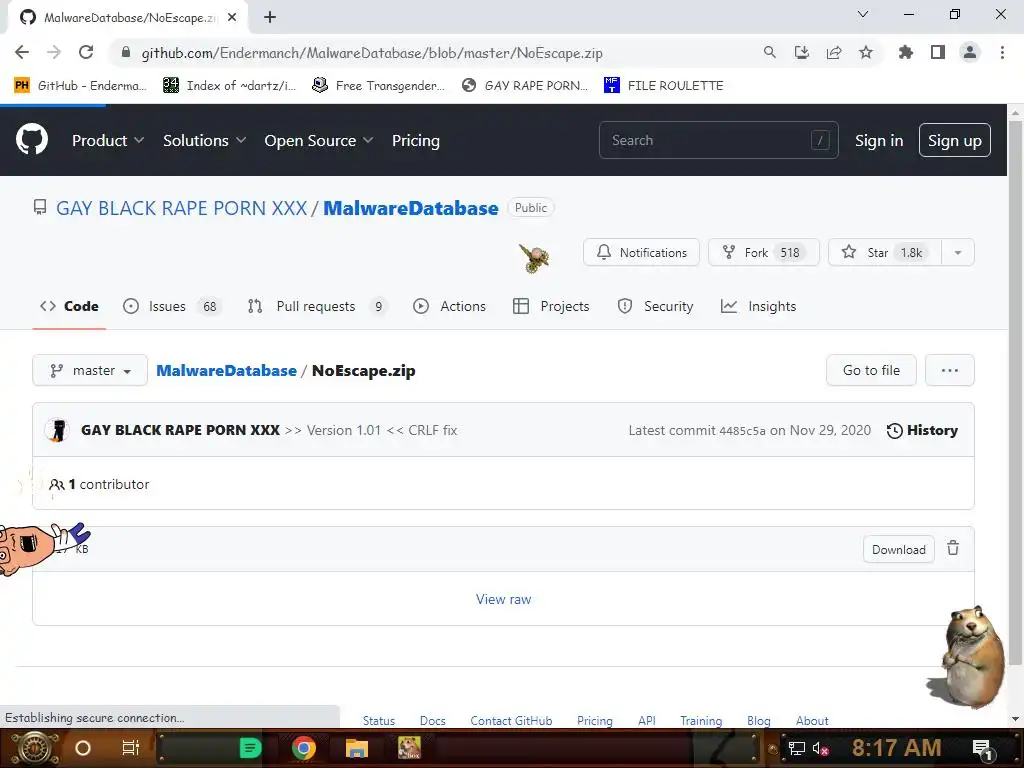Click the magnifier zoom icon in address bar

click(769, 52)
